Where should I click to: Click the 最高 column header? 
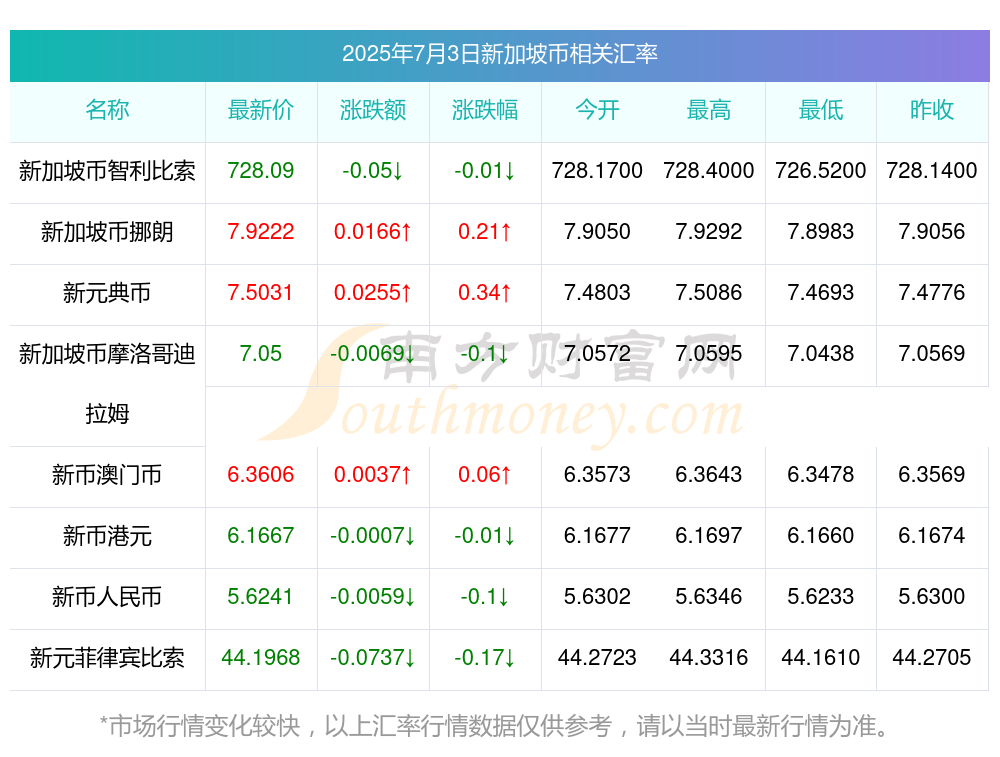tap(709, 110)
